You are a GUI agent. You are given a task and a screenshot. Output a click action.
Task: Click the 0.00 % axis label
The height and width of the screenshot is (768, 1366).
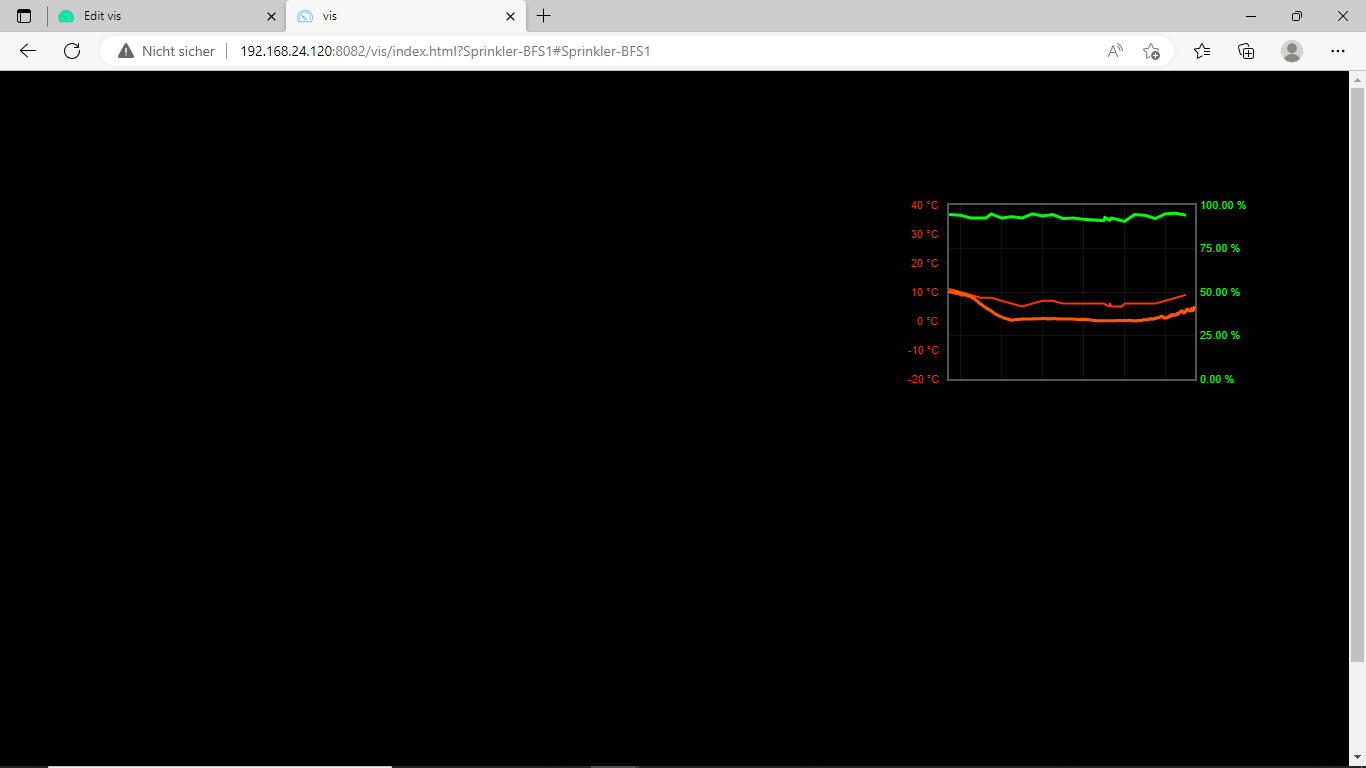pyautogui.click(x=1217, y=379)
